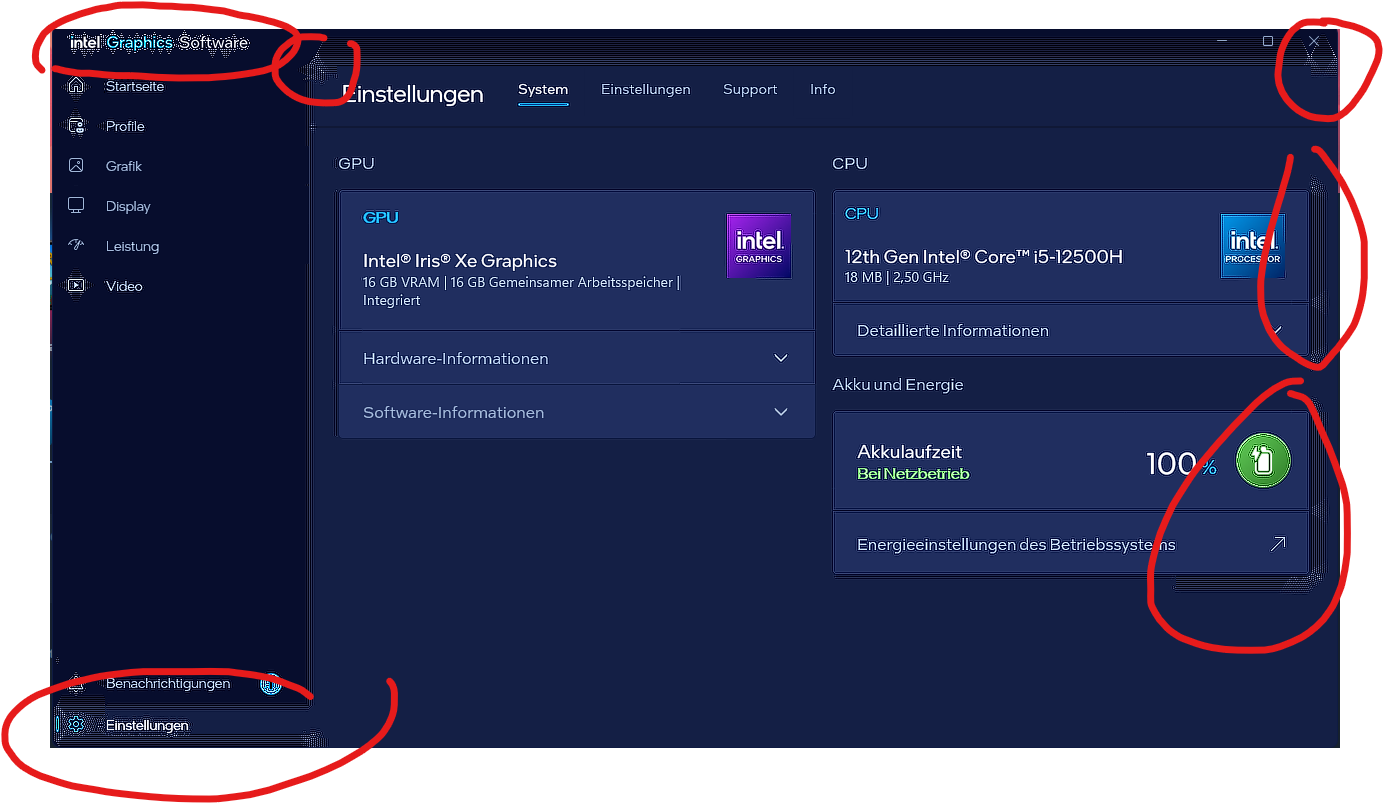Go to Display via monitor icon

(76, 206)
